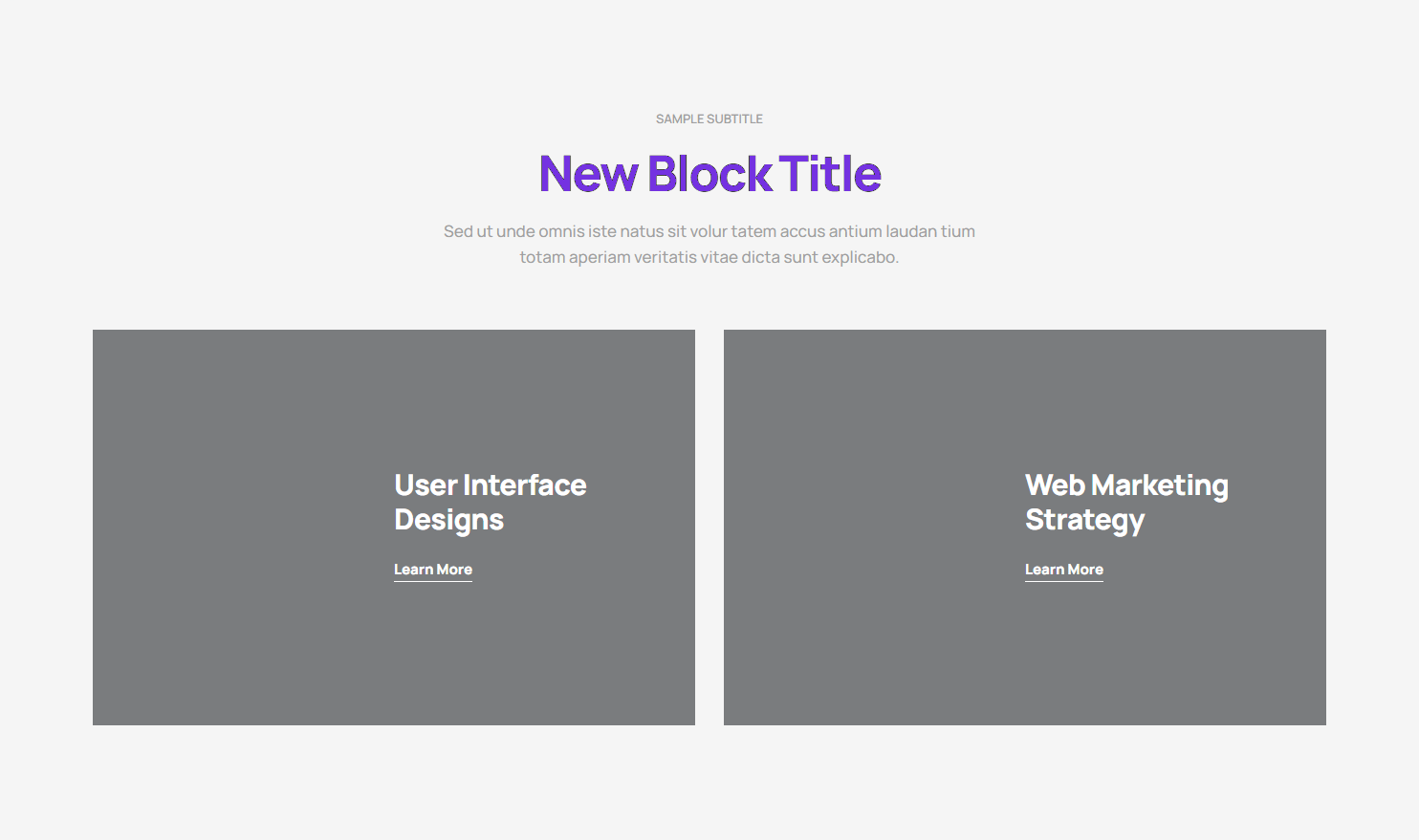The image size is (1419, 840).
Task: Click the word "Designs" in the left card
Action: click(x=448, y=520)
